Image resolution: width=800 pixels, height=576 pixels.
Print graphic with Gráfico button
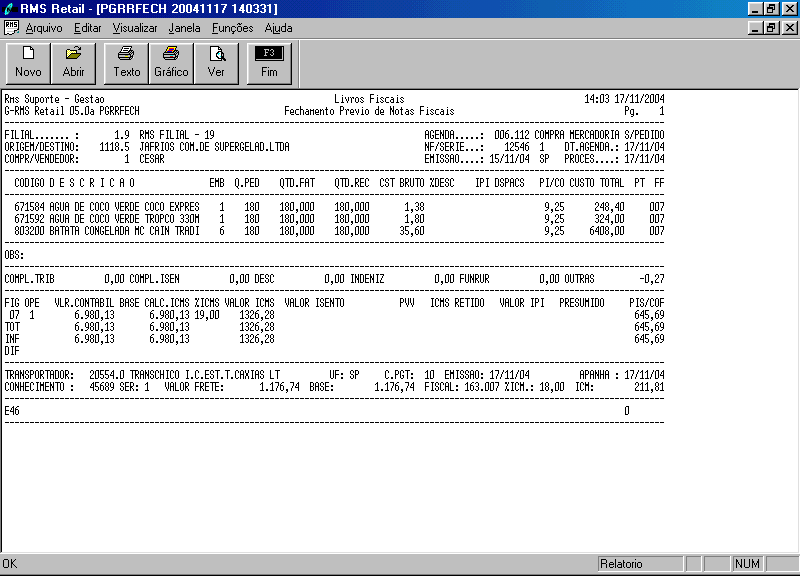pos(171,63)
